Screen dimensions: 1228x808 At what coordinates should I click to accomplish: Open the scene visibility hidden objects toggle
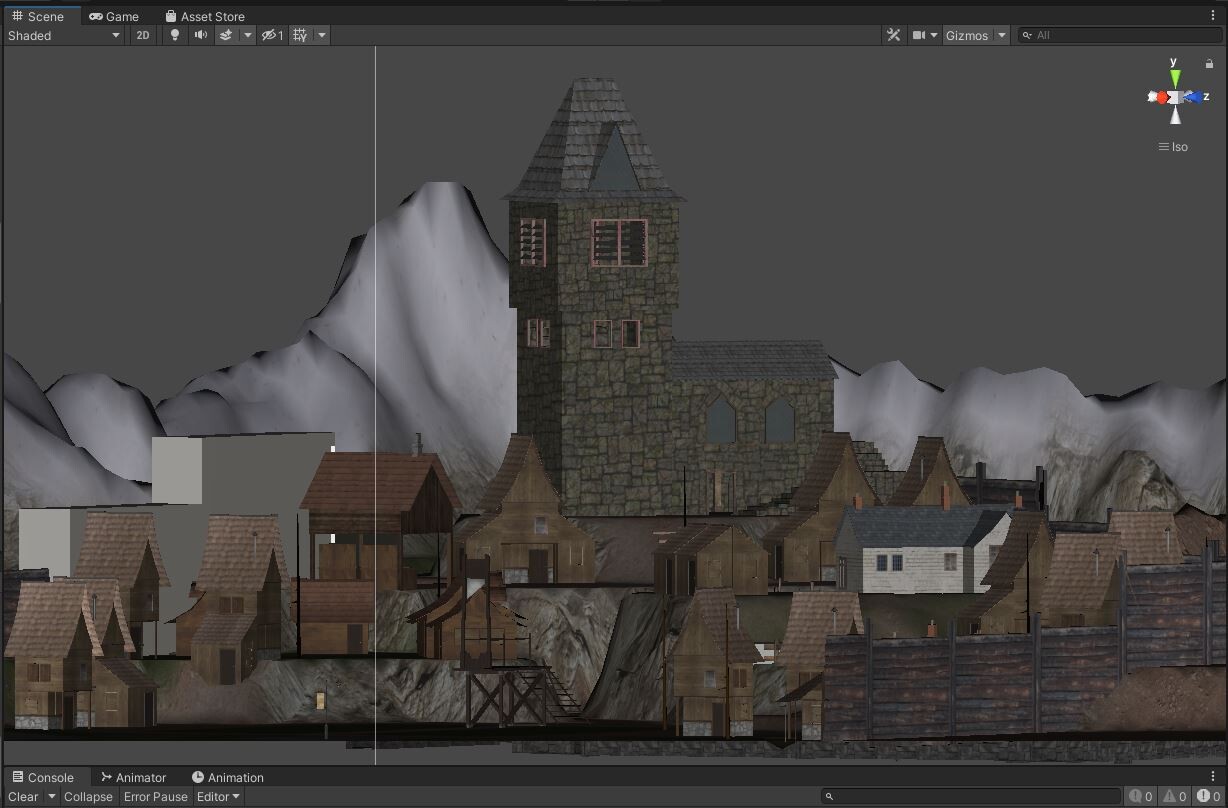click(x=269, y=35)
